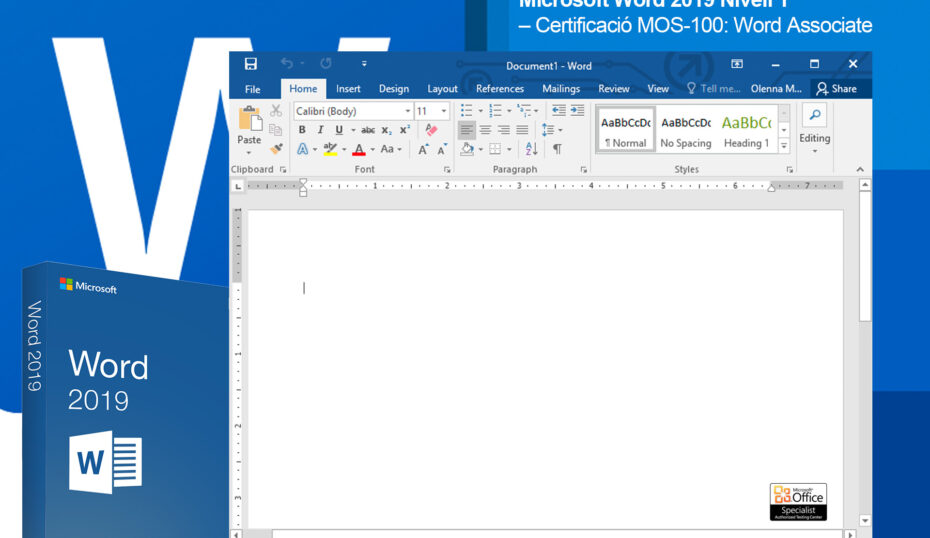Justify paragraph text

pyautogui.click(x=523, y=130)
